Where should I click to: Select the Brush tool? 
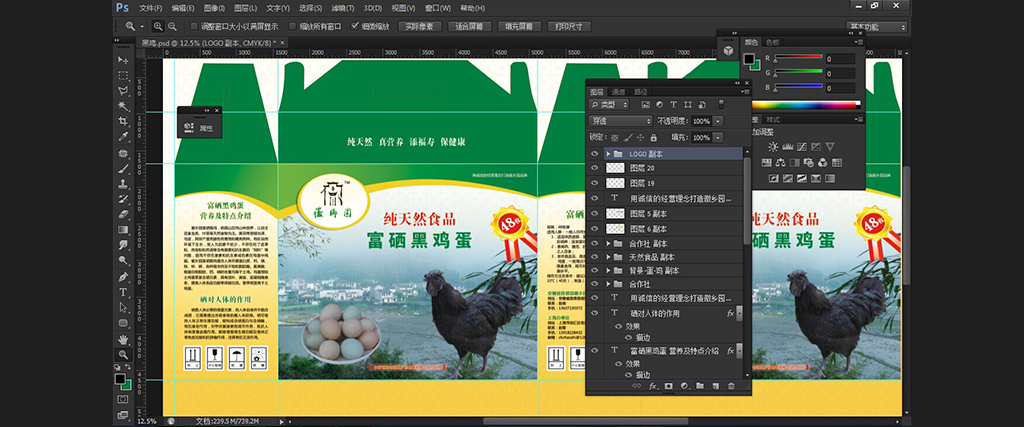click(123, 168)
